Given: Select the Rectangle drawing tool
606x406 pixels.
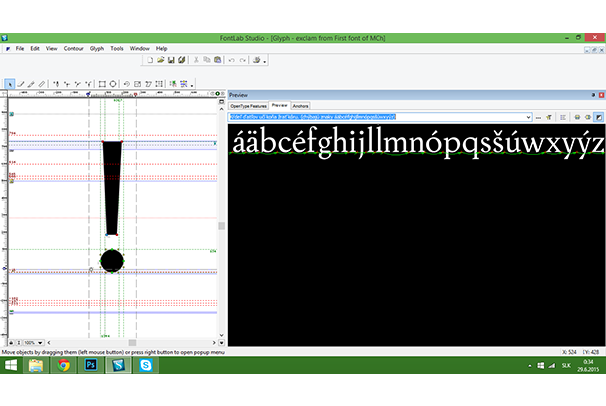Looking at the screenshot, I should click(x=100, y=84).
